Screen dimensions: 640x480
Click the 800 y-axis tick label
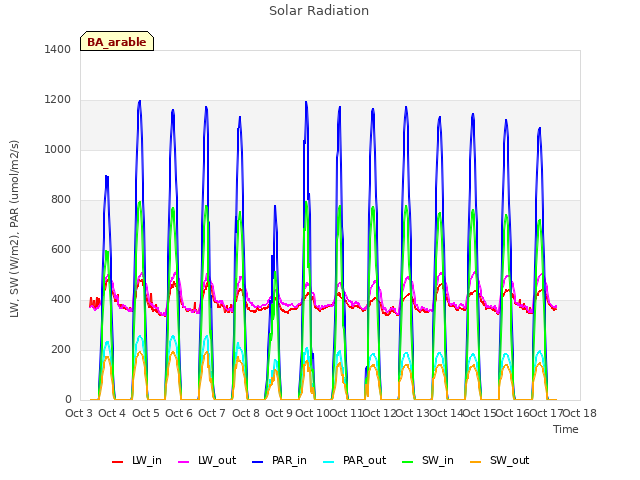(61, 200)
